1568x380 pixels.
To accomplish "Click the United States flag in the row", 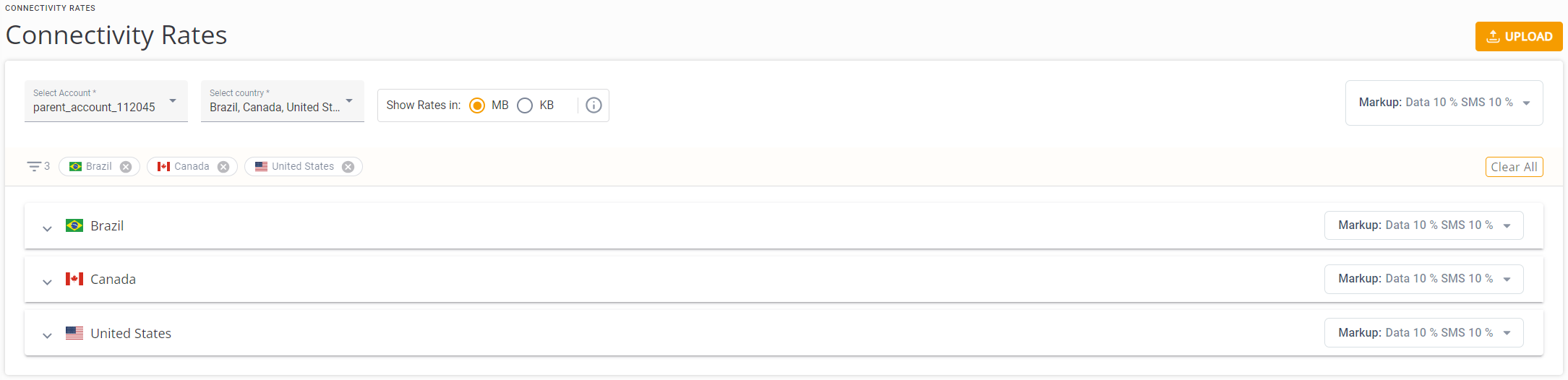I will tap(74, 333).
